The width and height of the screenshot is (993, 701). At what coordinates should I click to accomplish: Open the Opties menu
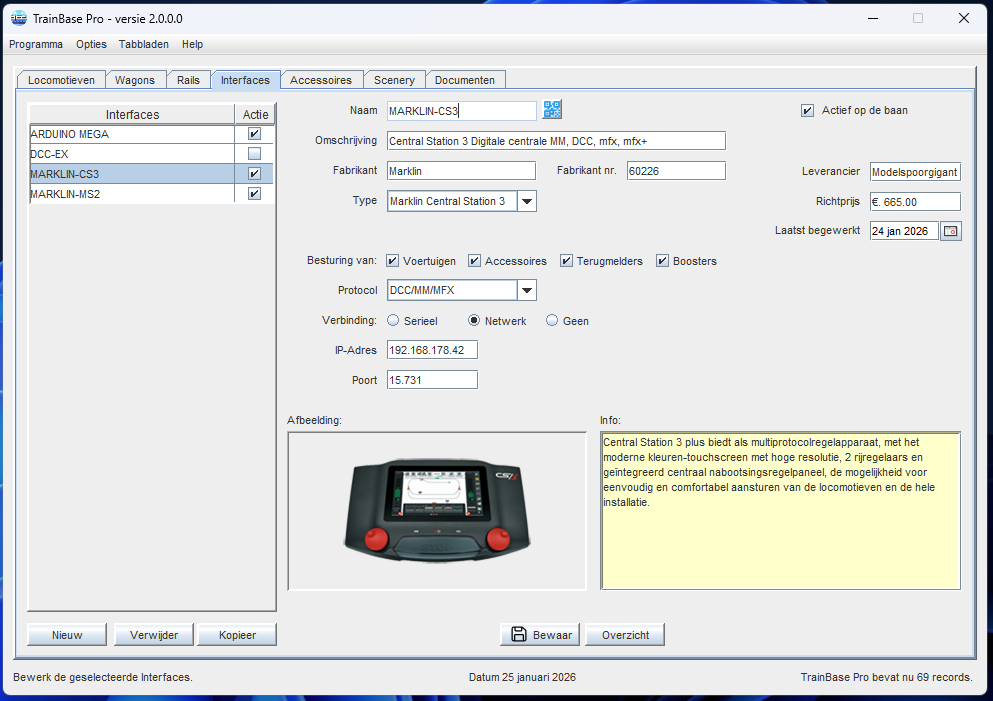point(91,44)
